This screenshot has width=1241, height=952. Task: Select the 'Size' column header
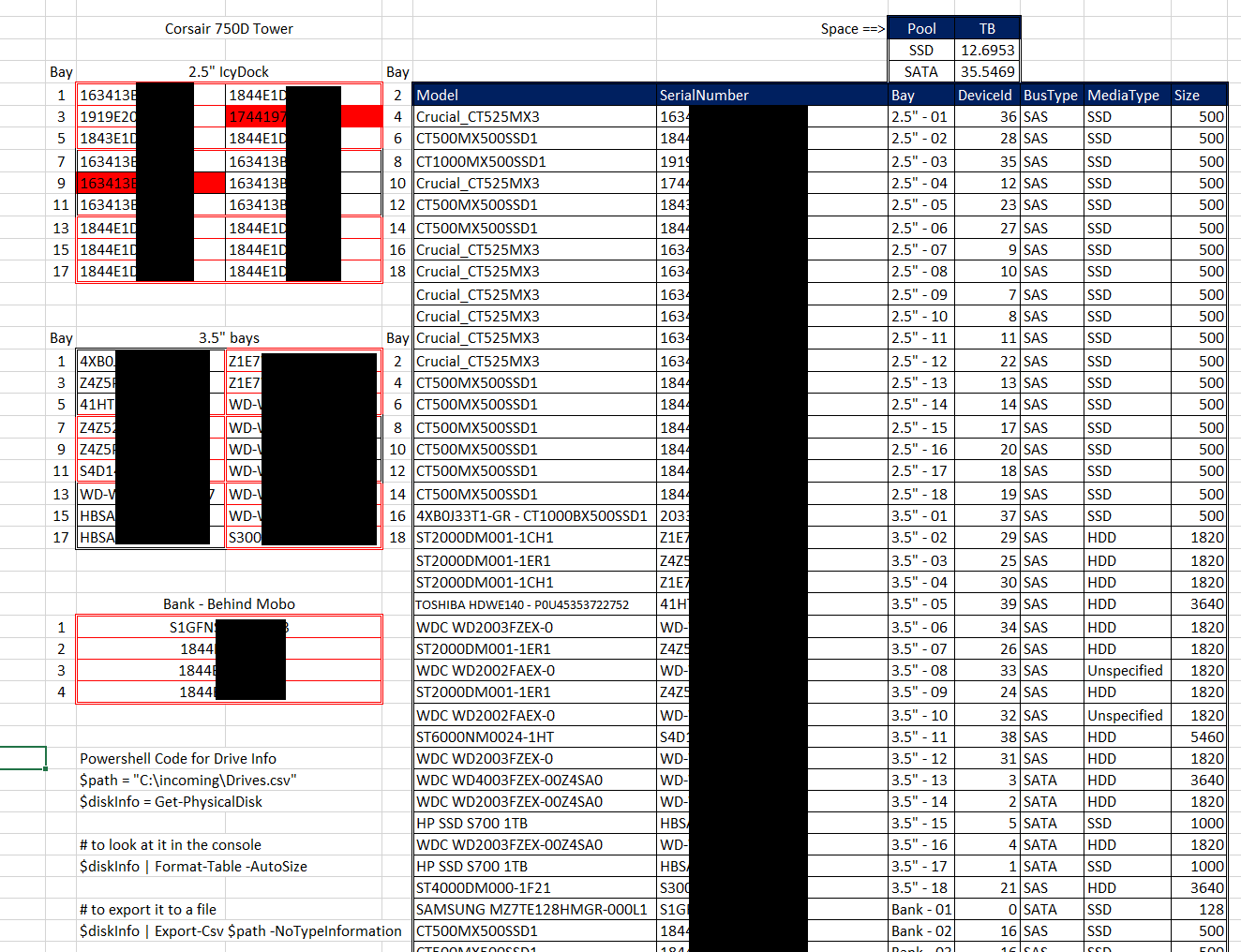(1199, 96)
